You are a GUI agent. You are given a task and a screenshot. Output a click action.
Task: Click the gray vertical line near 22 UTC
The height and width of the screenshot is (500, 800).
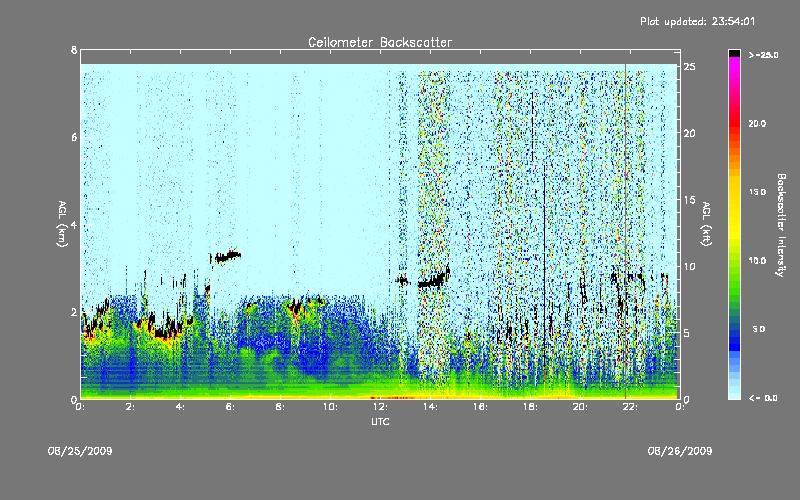pos(626,231)
